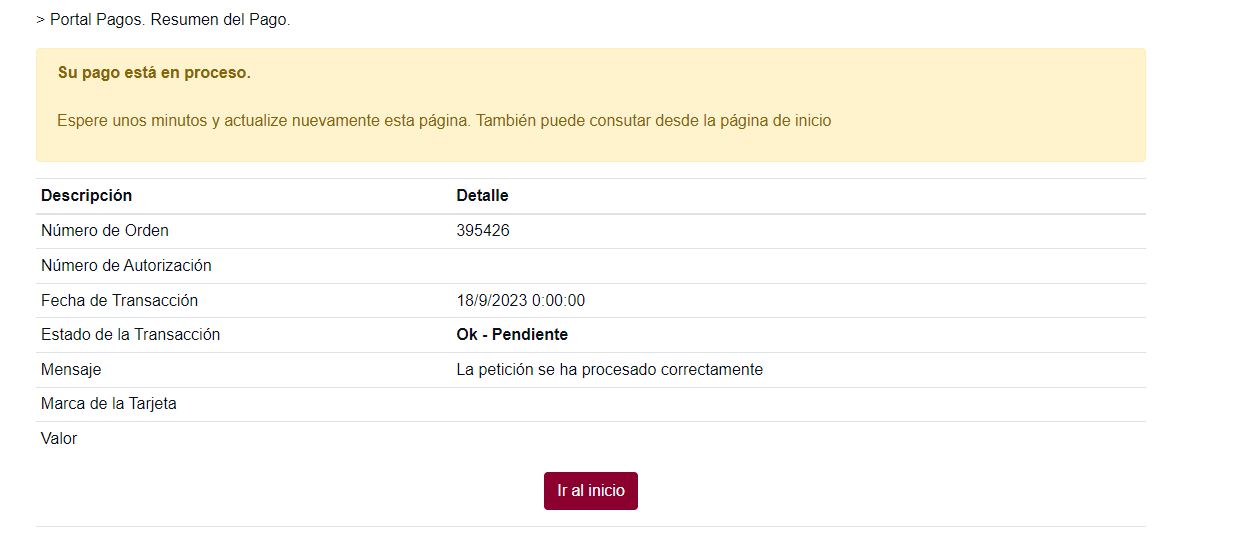
Task: Click the "Marca de la Tarjeta" label
Action: [x=109, y=404]
